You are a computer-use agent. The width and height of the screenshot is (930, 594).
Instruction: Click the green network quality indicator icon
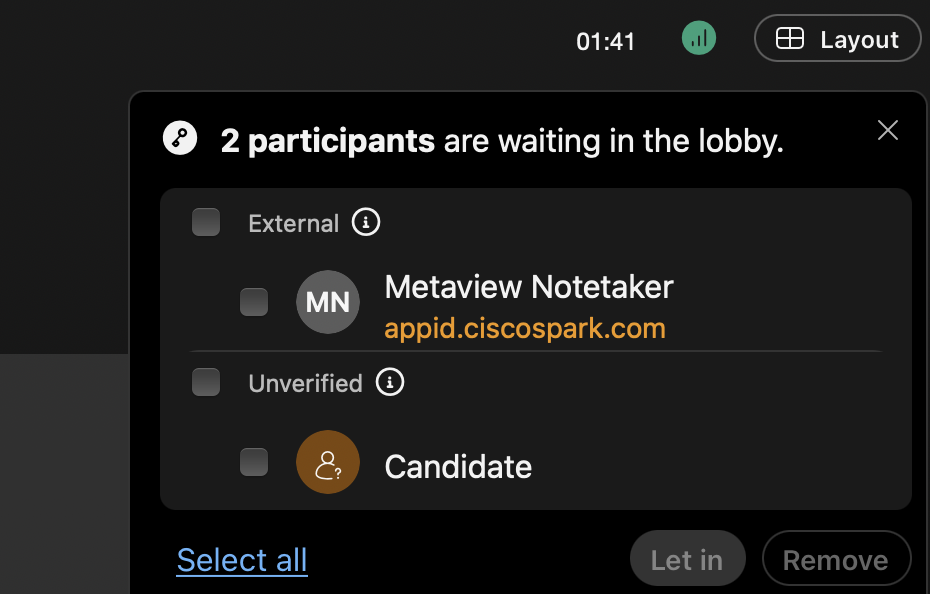[x=699, y=39]
